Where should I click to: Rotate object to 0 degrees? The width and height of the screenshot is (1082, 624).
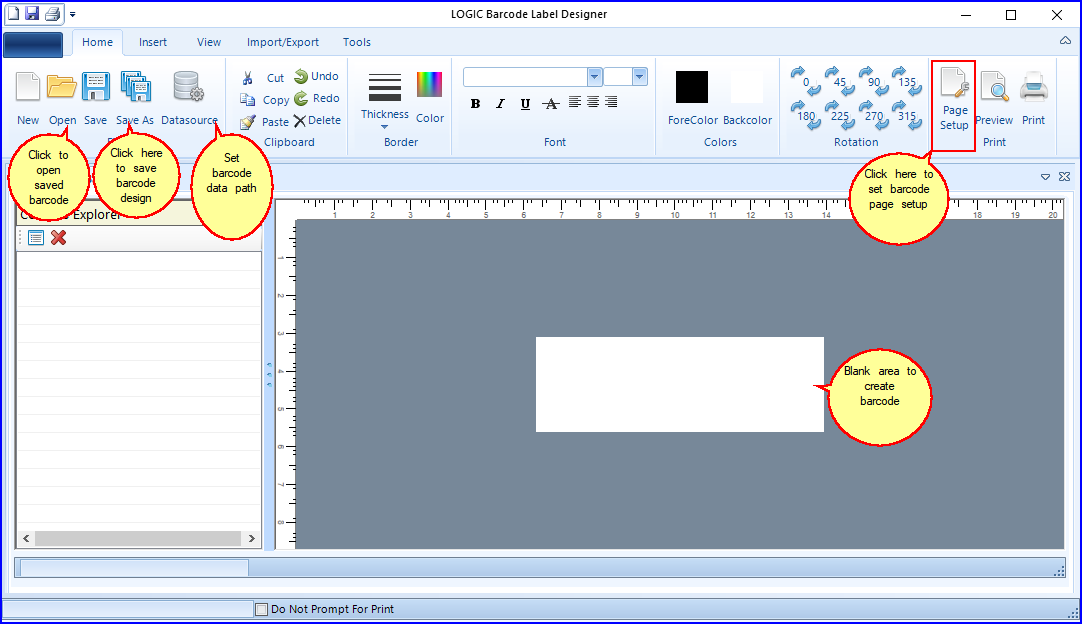coord(806,81)
